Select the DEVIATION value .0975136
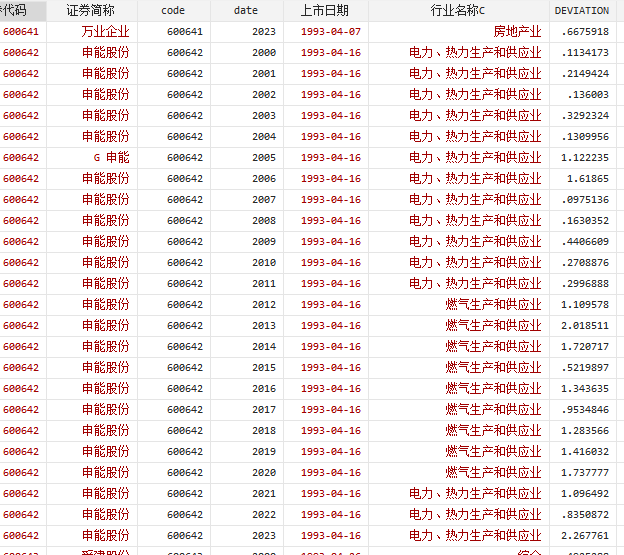Screen dimensions: 624x555 tap(584, 200)
